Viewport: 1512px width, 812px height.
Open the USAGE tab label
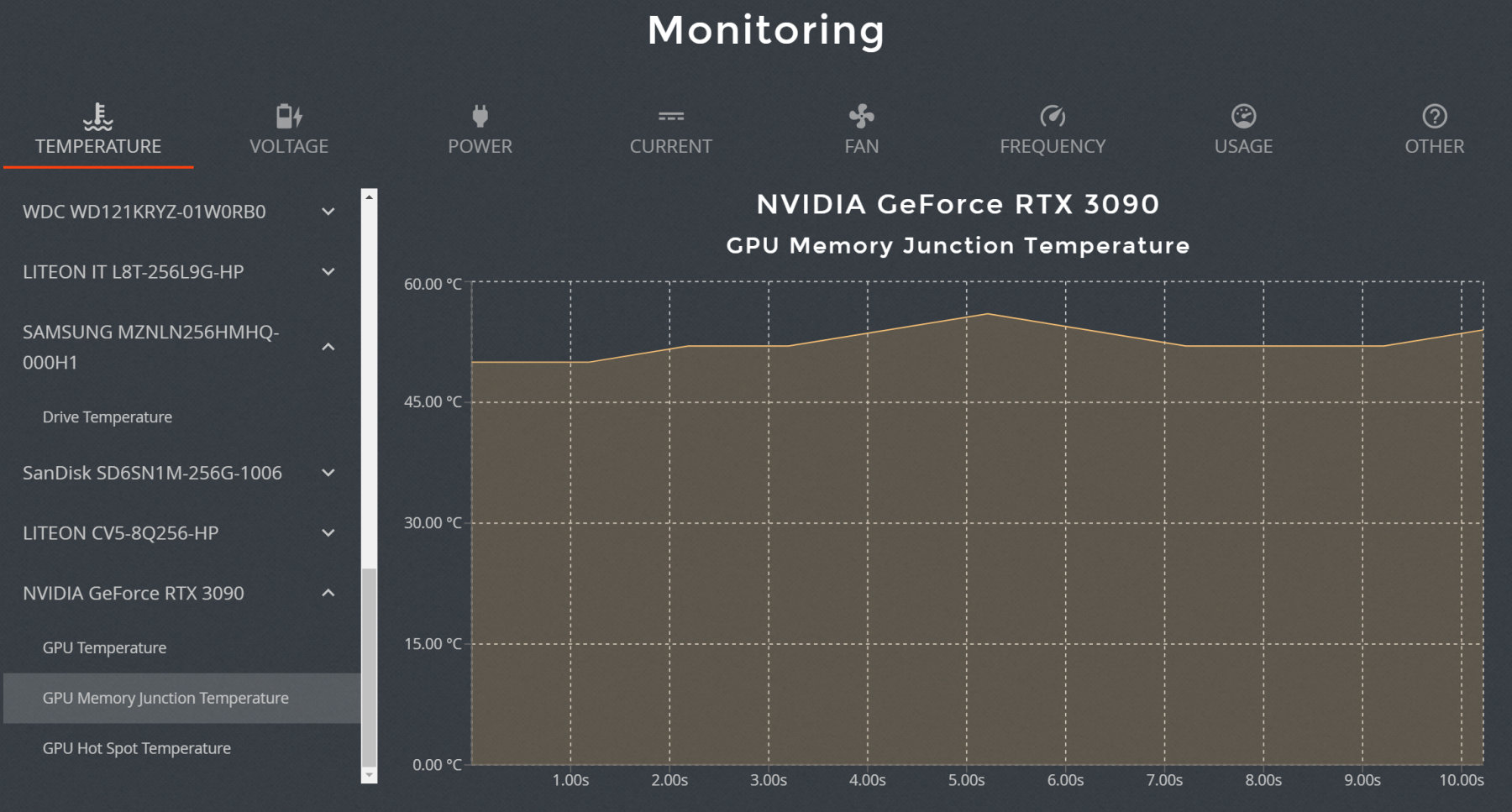click(x=1243, y=146)
